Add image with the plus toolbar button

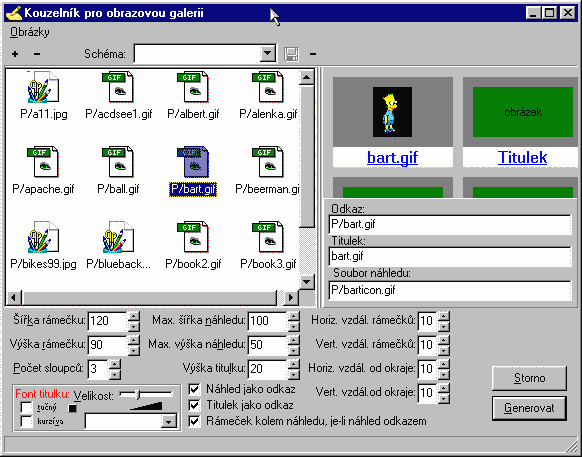click(15, 54)
